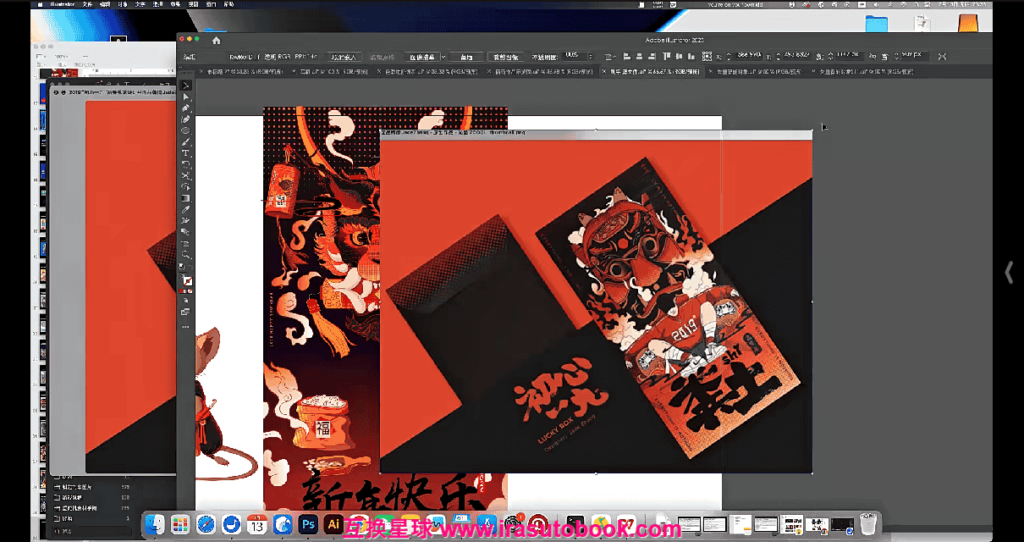This screenshot has height=542, width=1024.
Task: Open Photoshop from the Dock
Action: [x=308, y=524]
